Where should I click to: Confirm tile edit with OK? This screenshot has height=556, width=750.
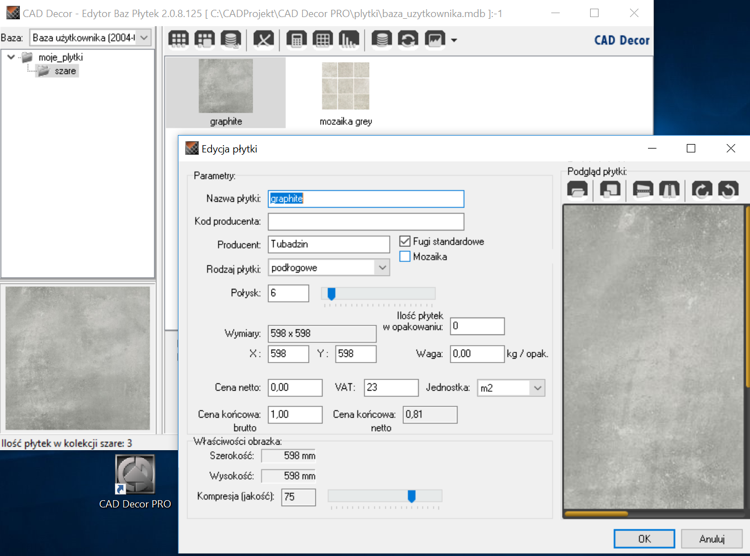click(644, 539)
